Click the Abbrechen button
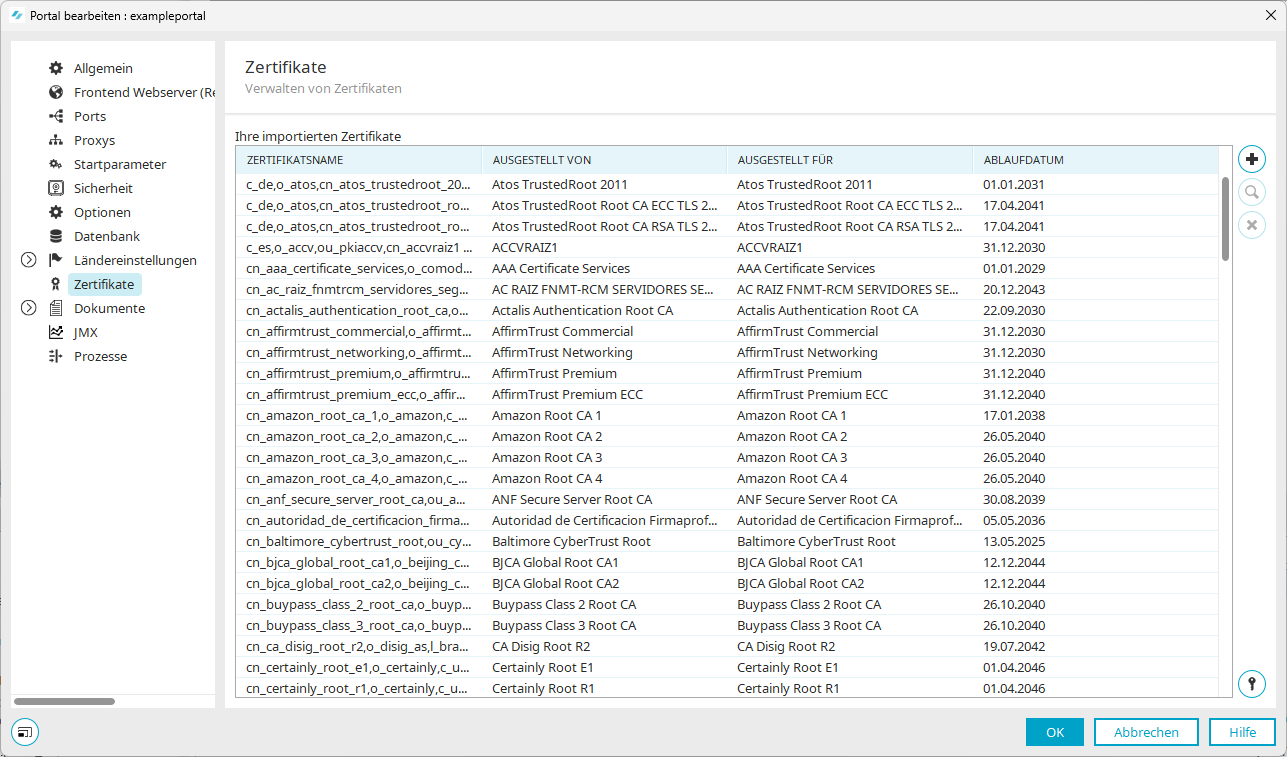 tap(1146, 732)
